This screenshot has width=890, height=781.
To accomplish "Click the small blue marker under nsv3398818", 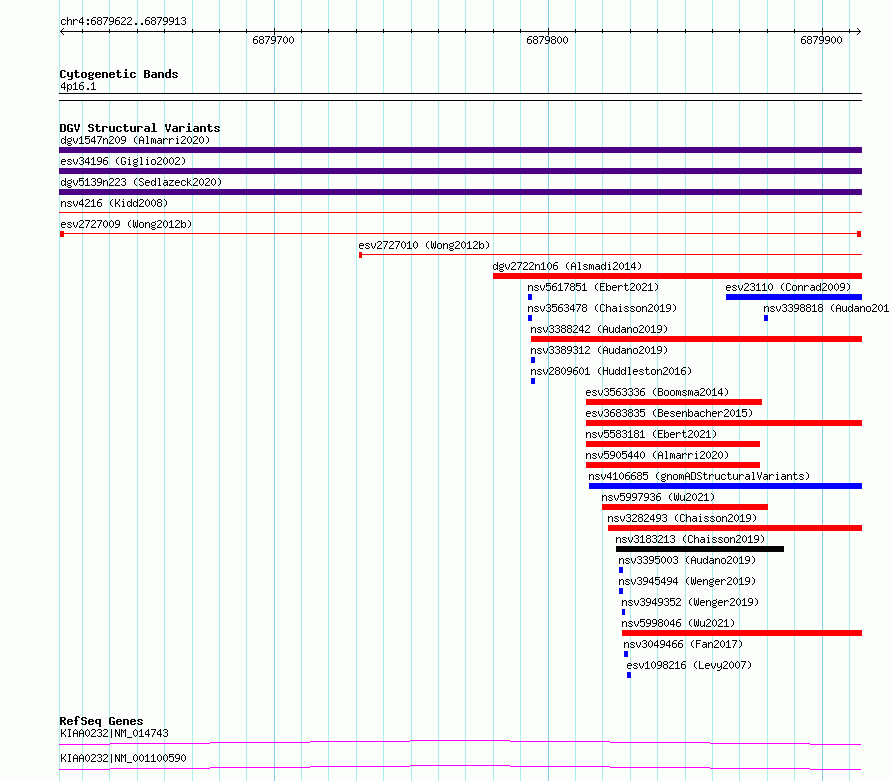I will [x=766, y=318].
